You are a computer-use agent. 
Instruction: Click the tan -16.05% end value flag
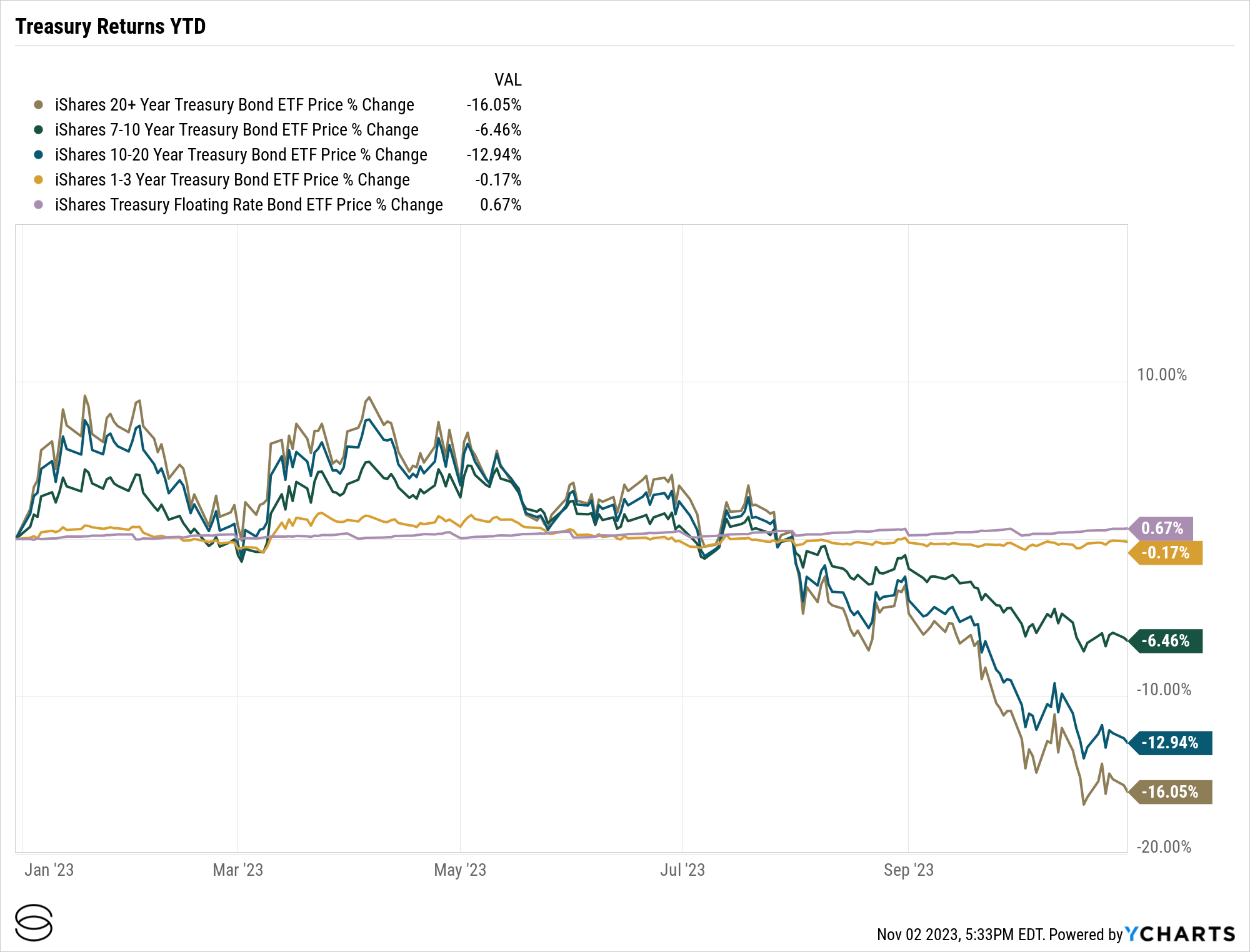tap(1171, 792)
